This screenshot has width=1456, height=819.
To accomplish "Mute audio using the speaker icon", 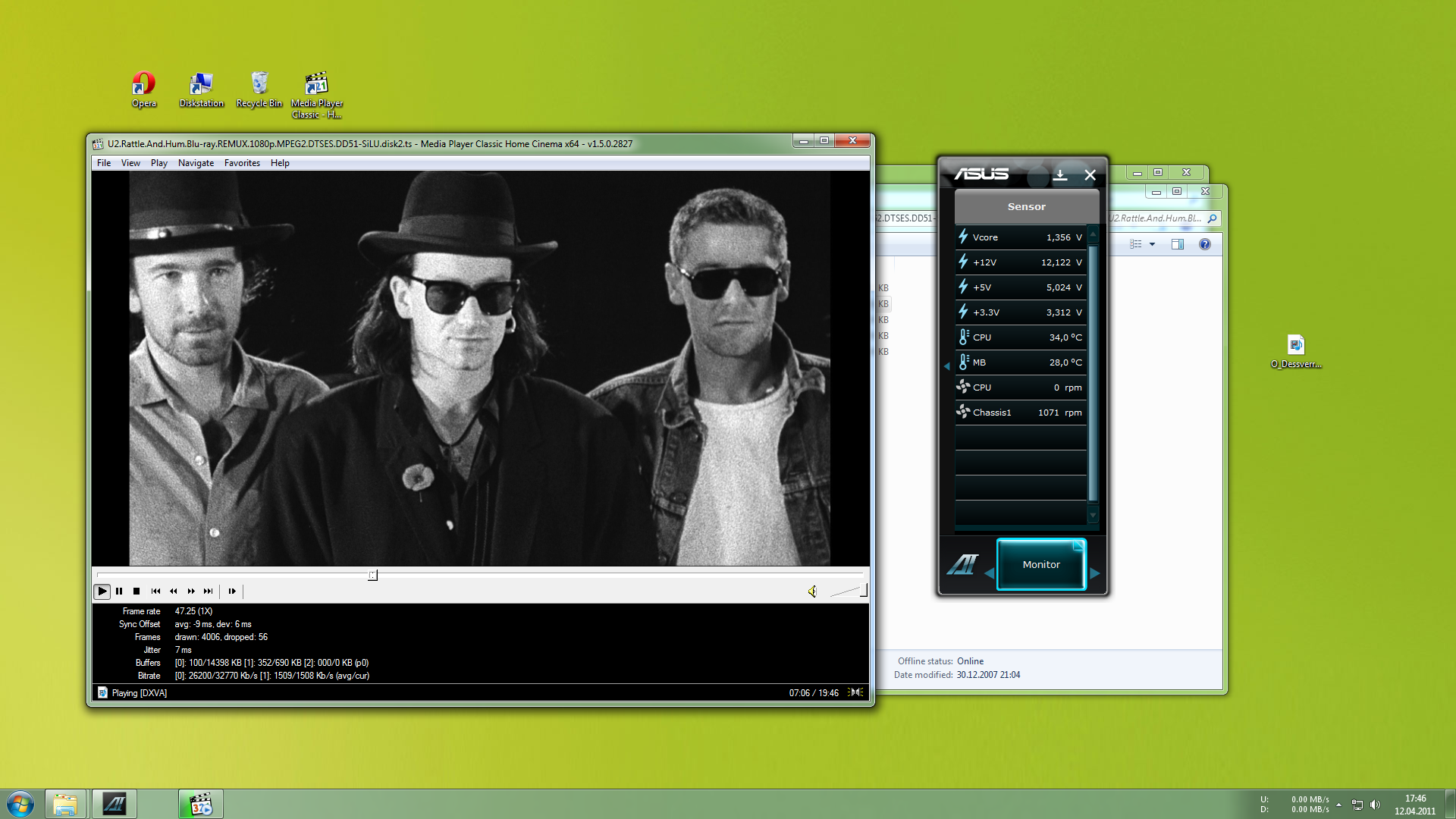I will pyautogui.click(x=812, y=591).
